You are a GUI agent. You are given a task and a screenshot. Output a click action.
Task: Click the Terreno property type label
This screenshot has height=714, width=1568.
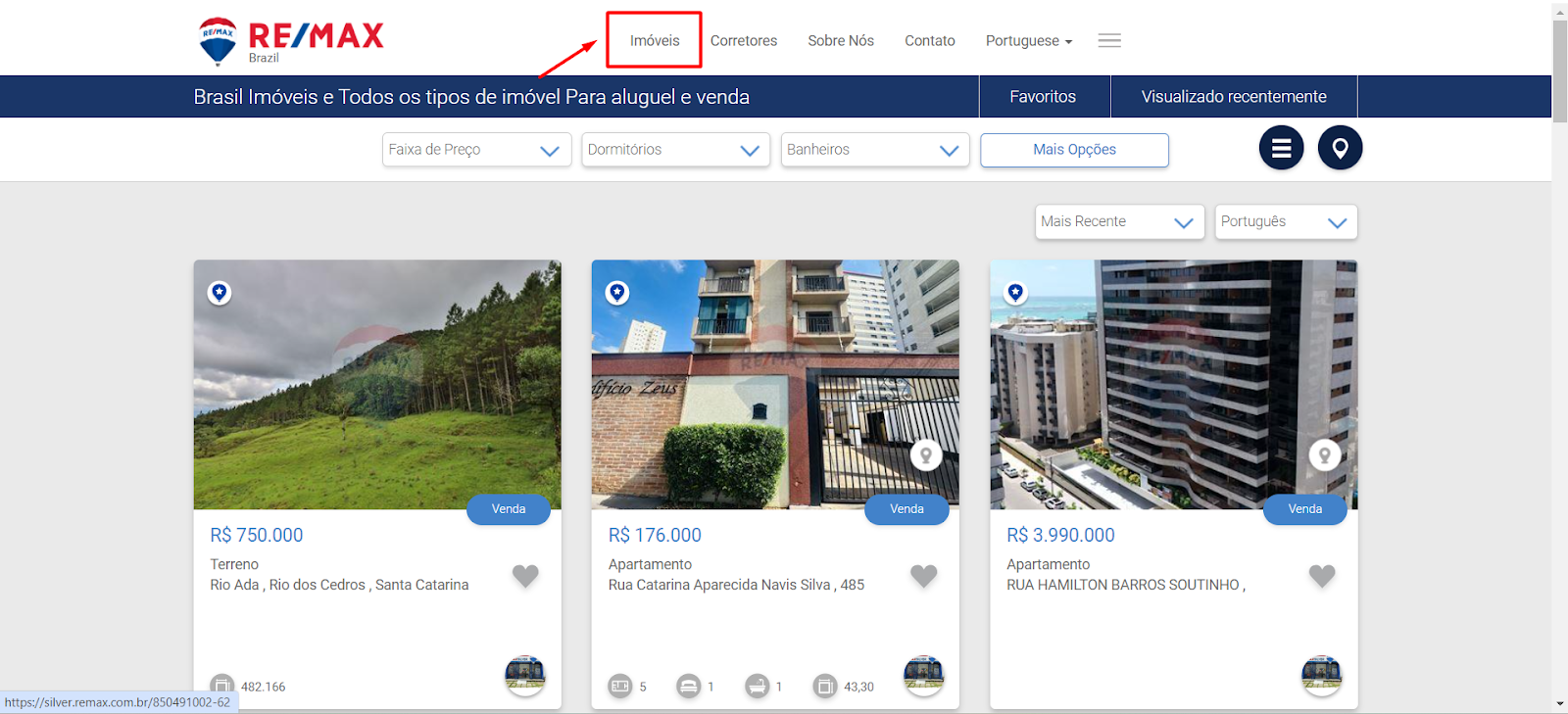point(234,564)
